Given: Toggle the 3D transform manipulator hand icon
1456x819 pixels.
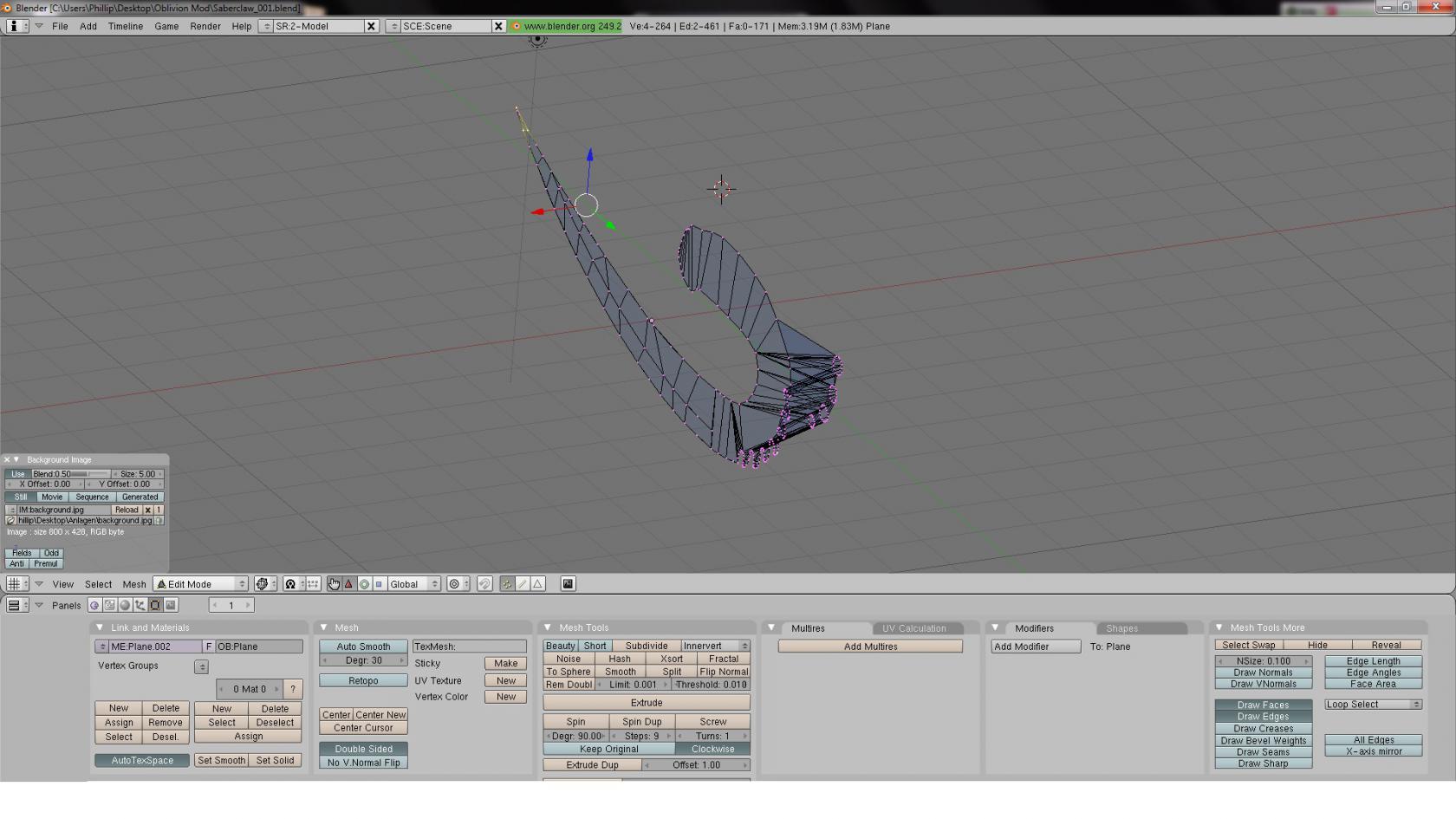Looking at the screenshot, I should click(x=334, y=584).
